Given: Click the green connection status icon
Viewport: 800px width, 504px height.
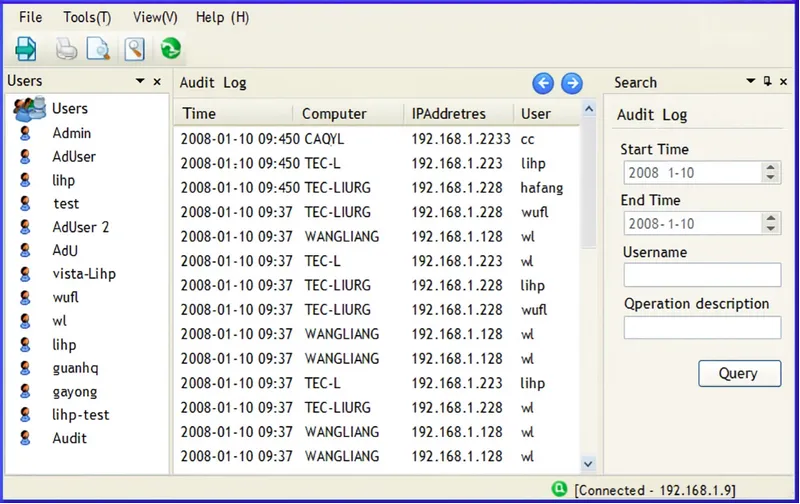Looking at the screenshot, I should 559,489.
